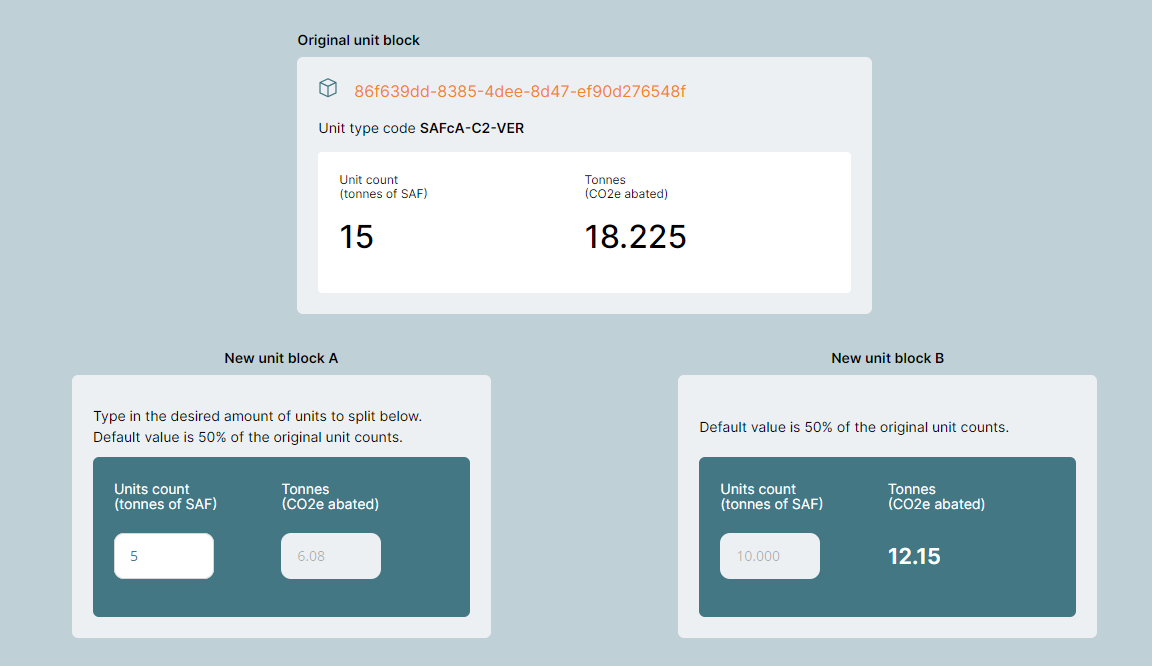The width and height of the screenshot is (1152, 666).
Task: Click the "Tonnes" label in block B
Action: click(x=912, y=489)
